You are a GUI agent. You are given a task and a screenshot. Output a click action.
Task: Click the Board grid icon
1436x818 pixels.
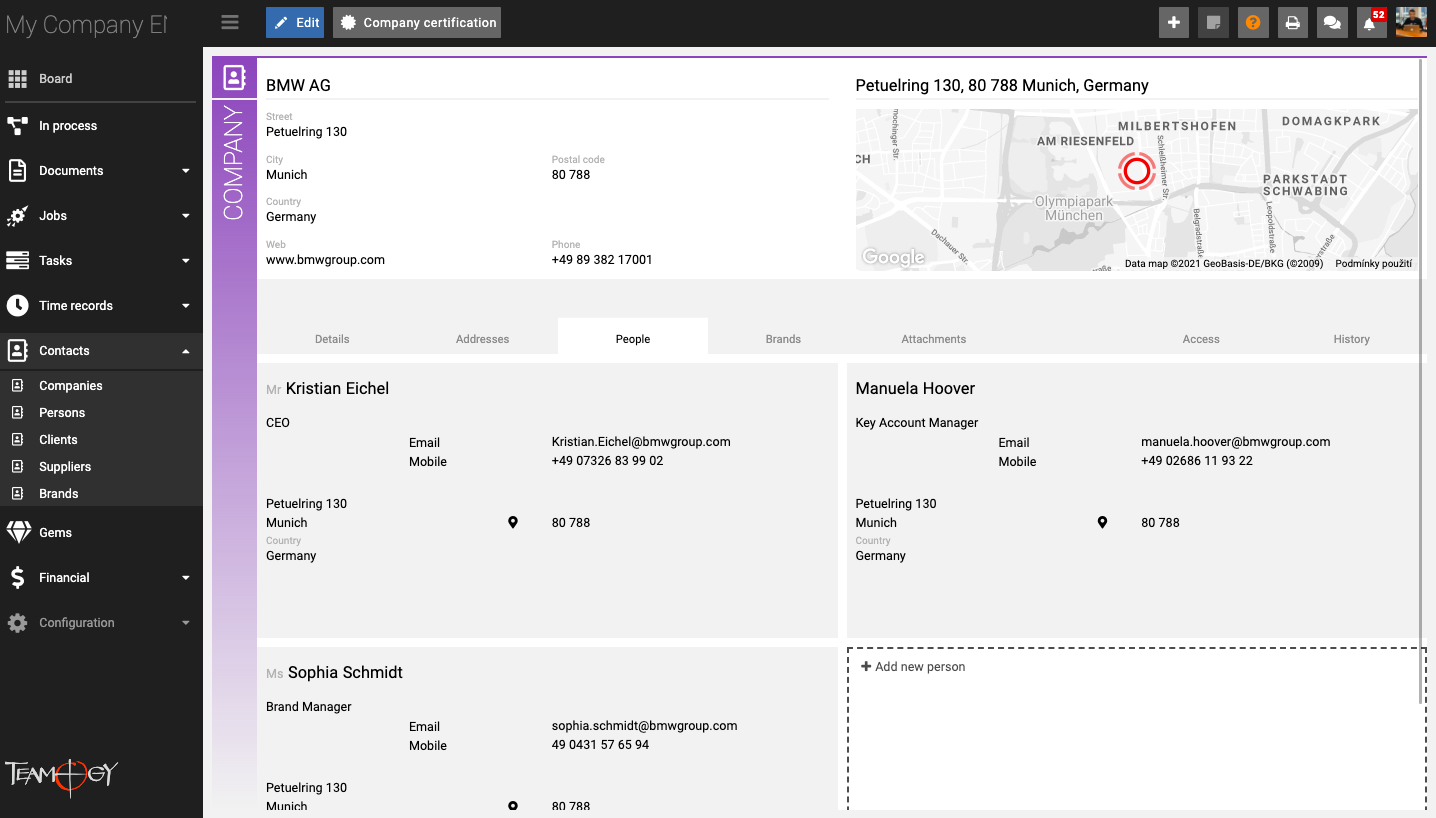point(17,79)
